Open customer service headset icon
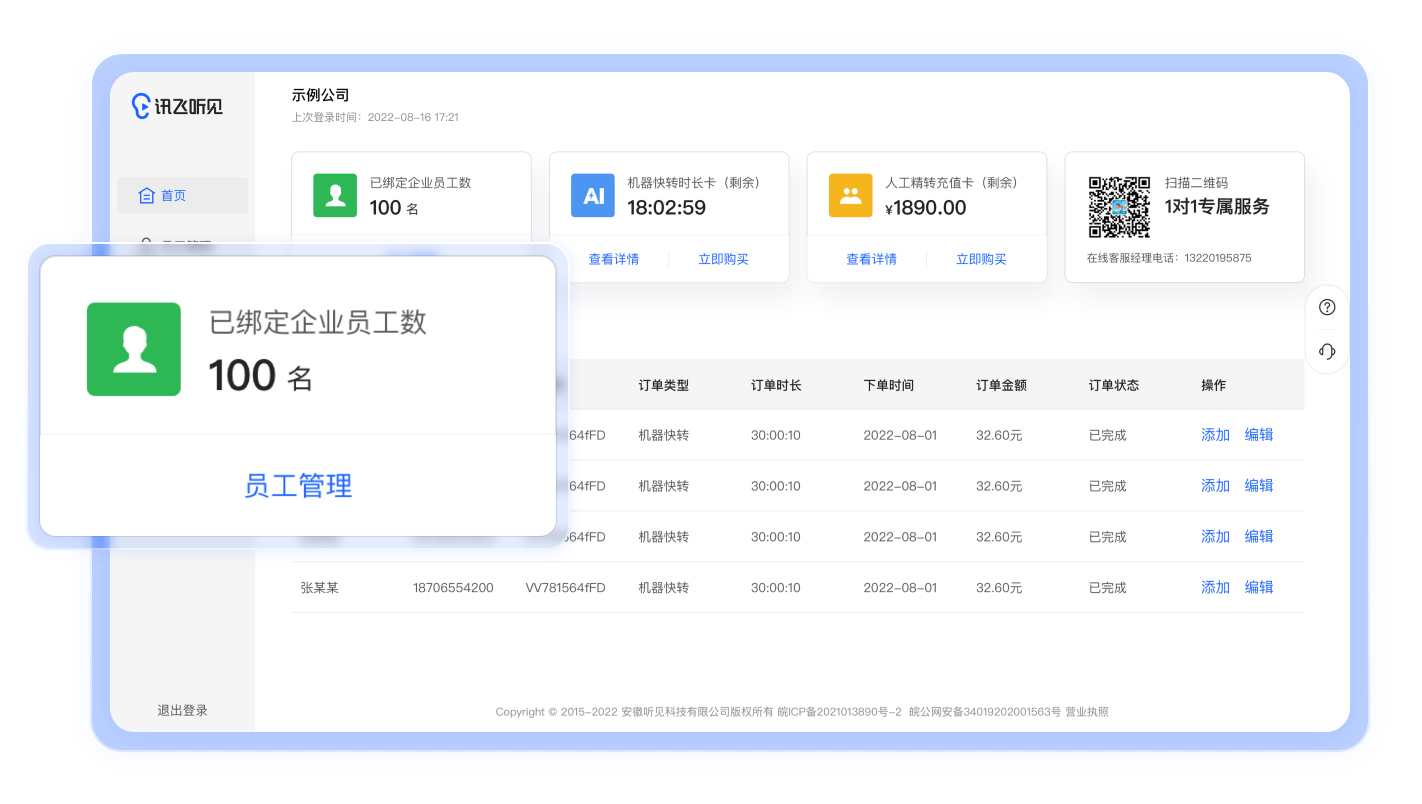This screenshot has height=804, width=1422. tap(1327, 351)
